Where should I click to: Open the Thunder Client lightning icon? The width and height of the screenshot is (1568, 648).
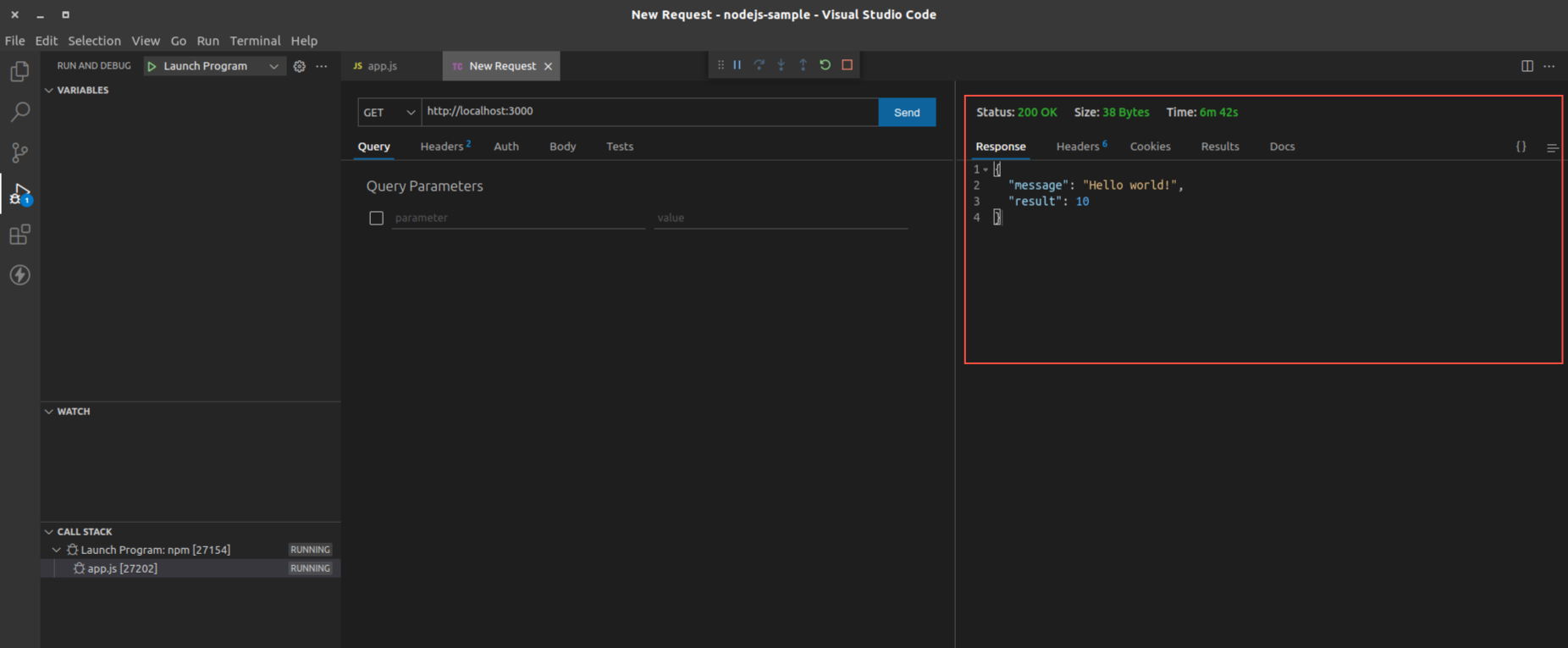click(19, 275)
